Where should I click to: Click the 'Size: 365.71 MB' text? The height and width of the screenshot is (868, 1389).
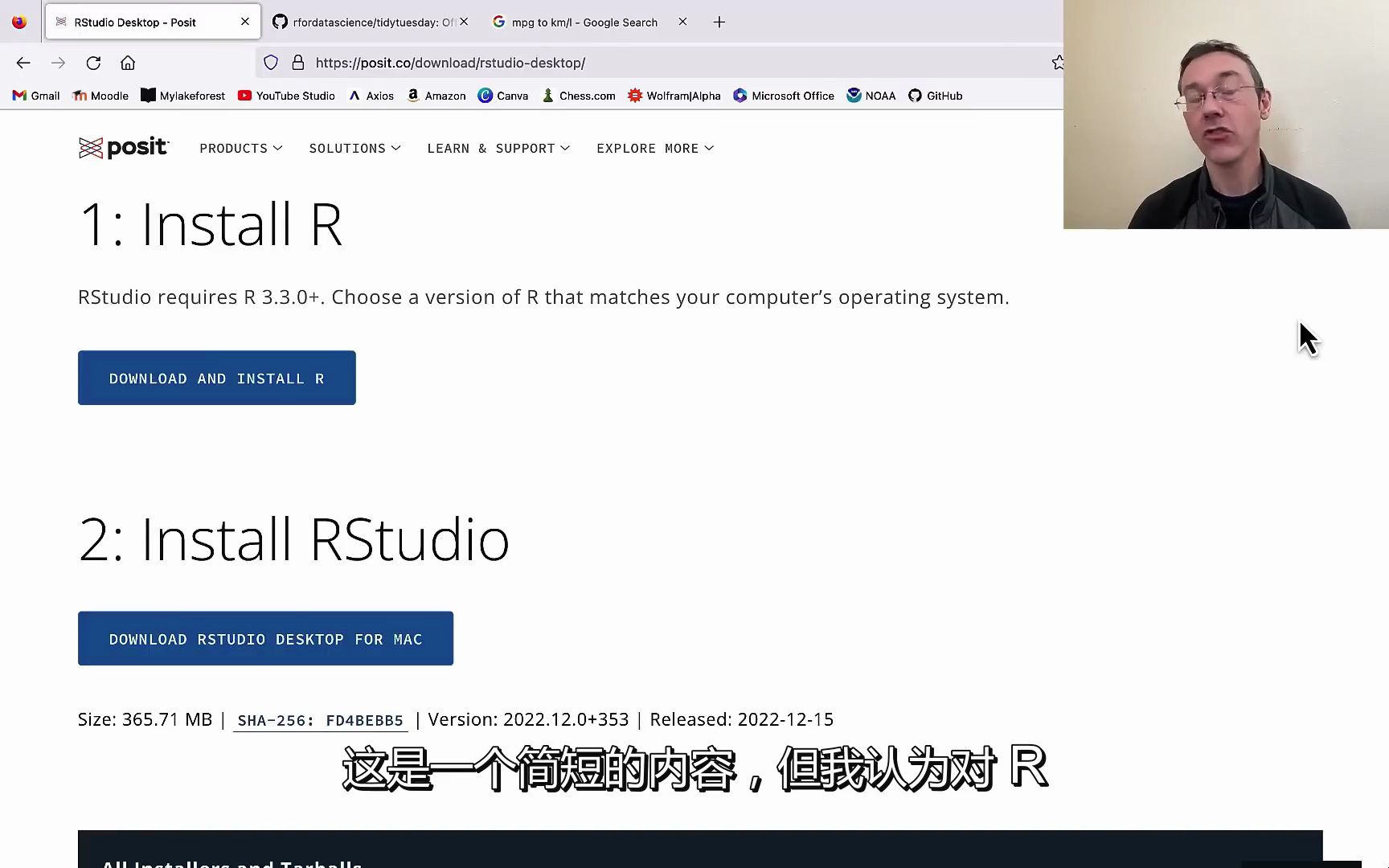(145, 719)
